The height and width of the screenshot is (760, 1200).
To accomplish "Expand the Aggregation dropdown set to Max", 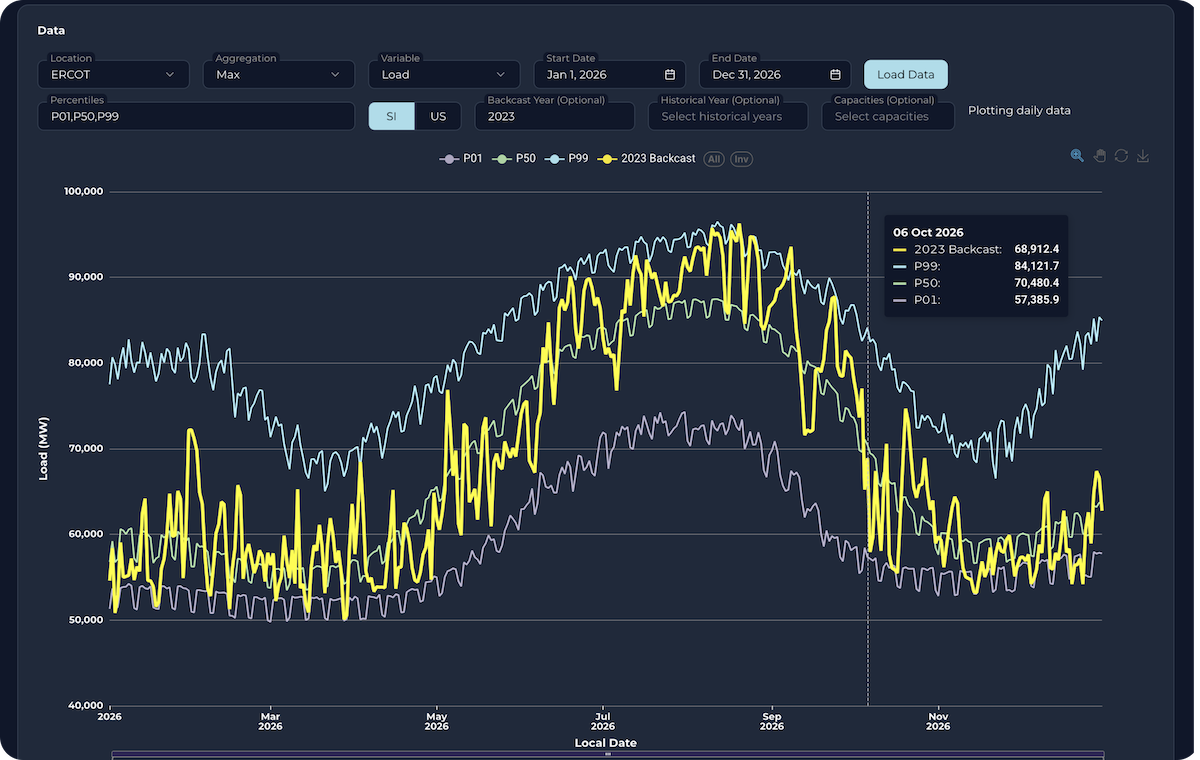I will point(278,75).
